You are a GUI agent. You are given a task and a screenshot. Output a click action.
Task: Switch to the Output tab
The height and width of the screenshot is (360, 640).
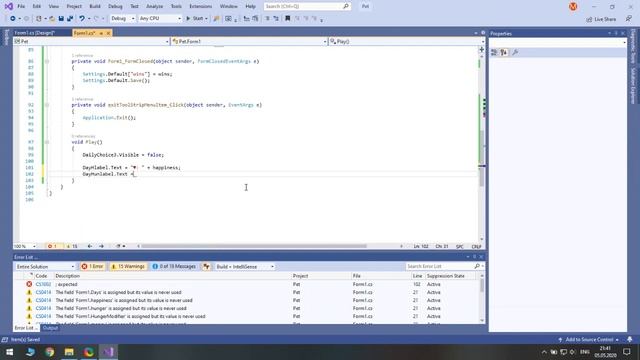[x=50, y=328]
